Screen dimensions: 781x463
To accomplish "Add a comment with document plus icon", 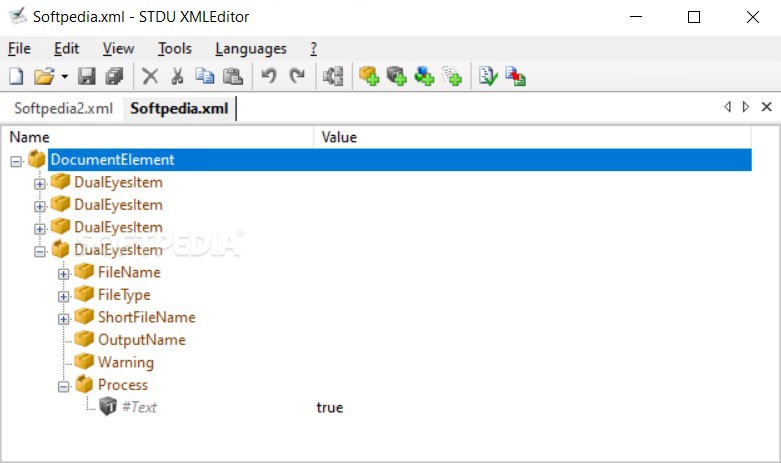I will (x=452, y=76).
